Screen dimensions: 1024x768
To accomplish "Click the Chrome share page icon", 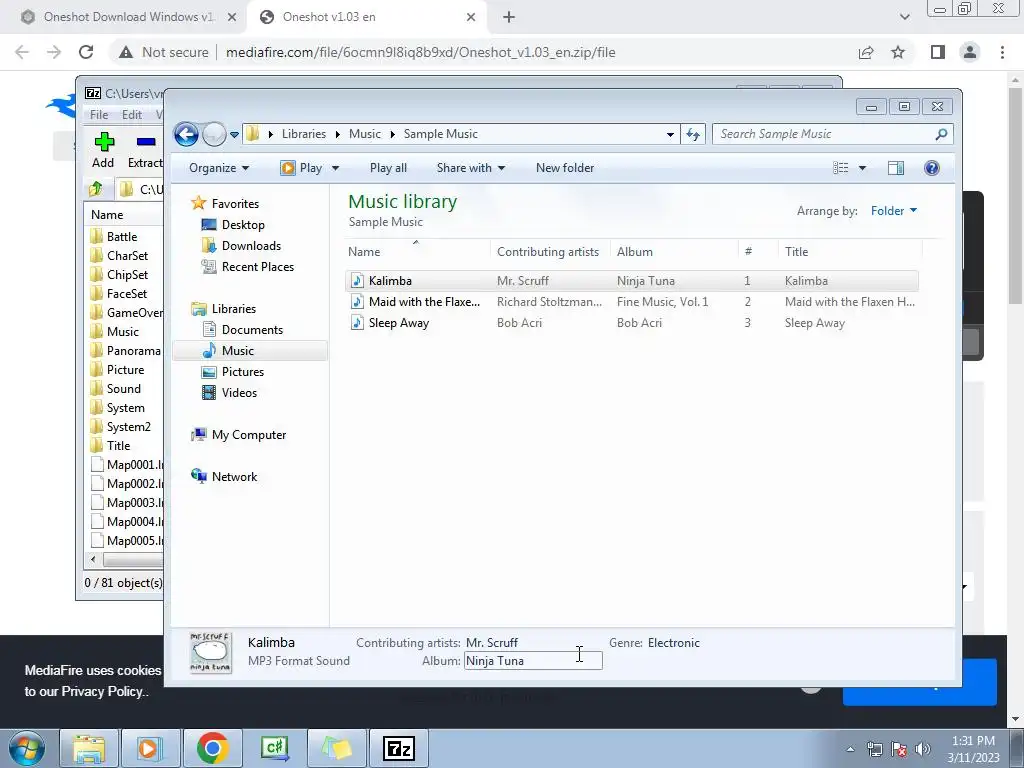I will [866, 52].
